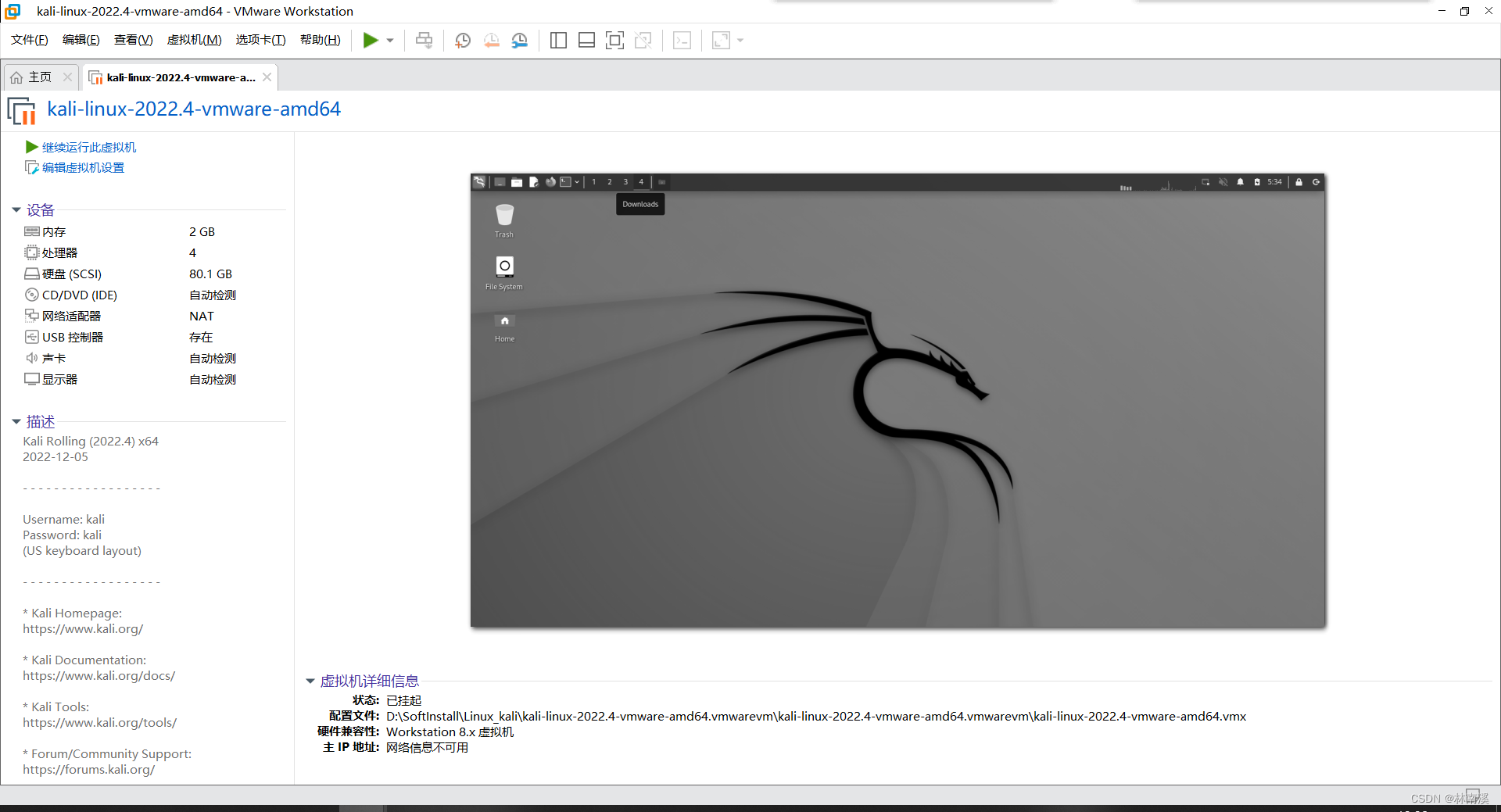Open the 编辑(E) menu
The image size is (1501, 812).
pyautogui.click(x=81, y=40)
